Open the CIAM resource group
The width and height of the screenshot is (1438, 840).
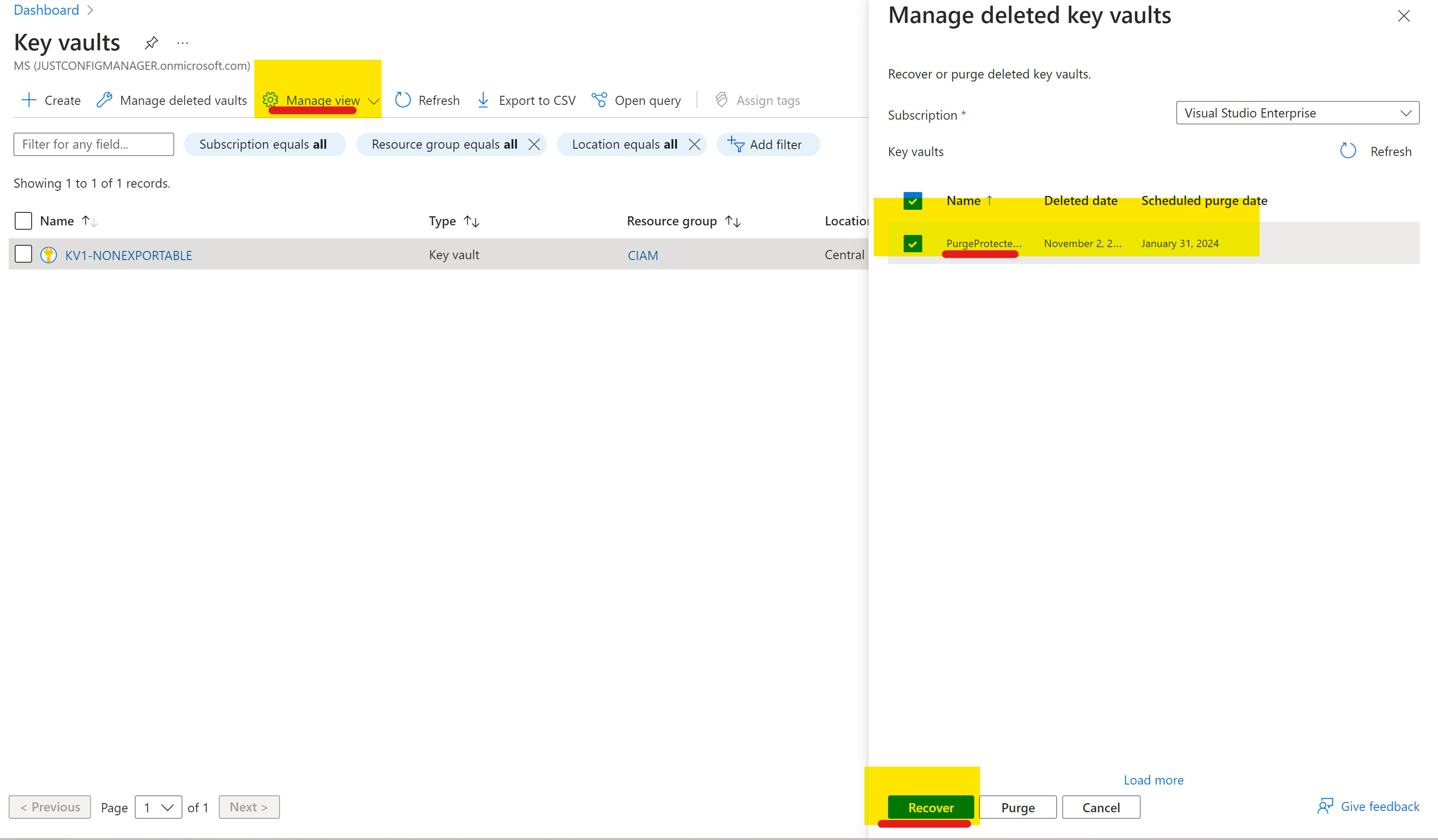643,255
